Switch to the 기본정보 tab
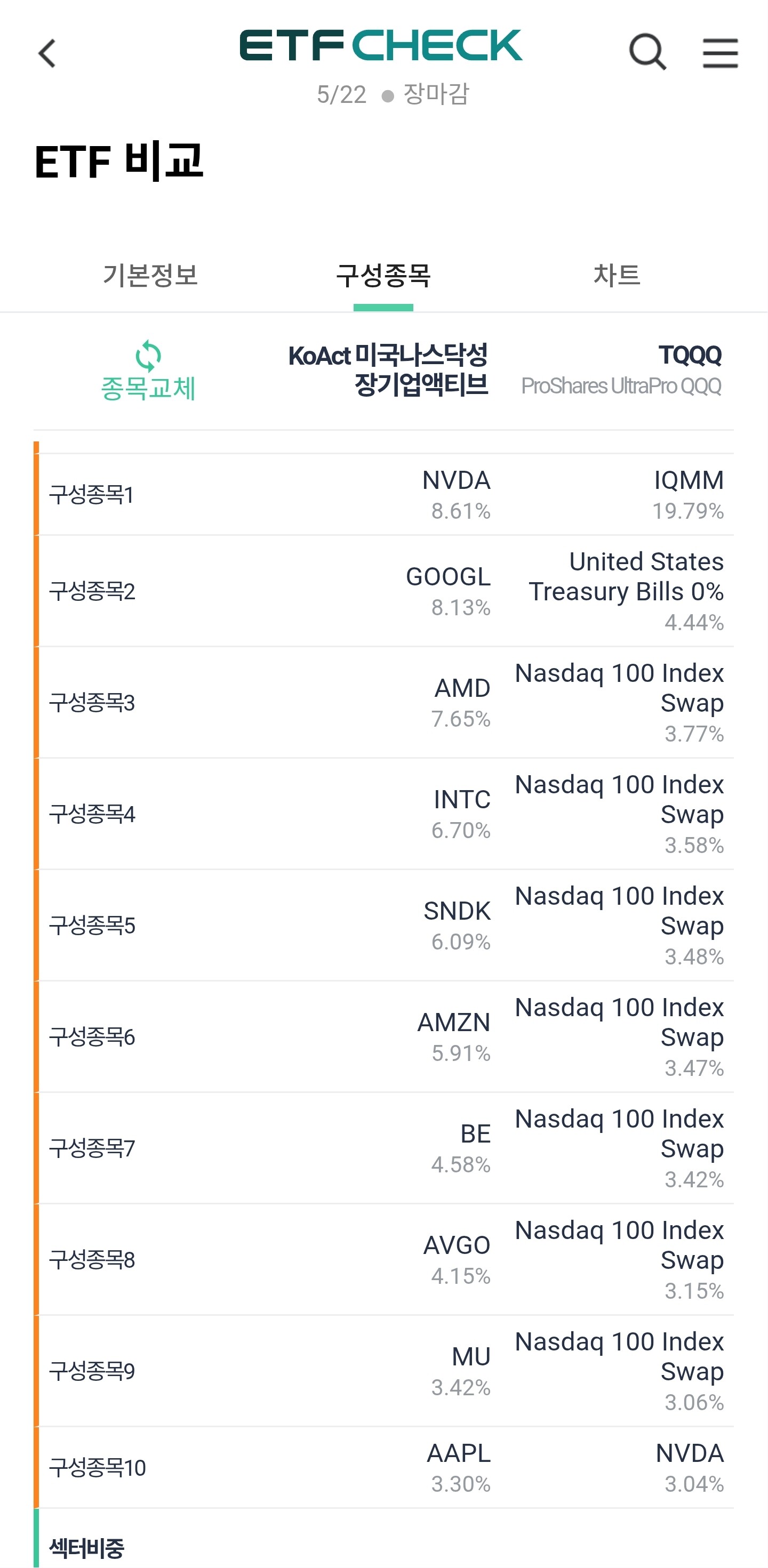Screen dimensions: 768x1568 point(150,275)
